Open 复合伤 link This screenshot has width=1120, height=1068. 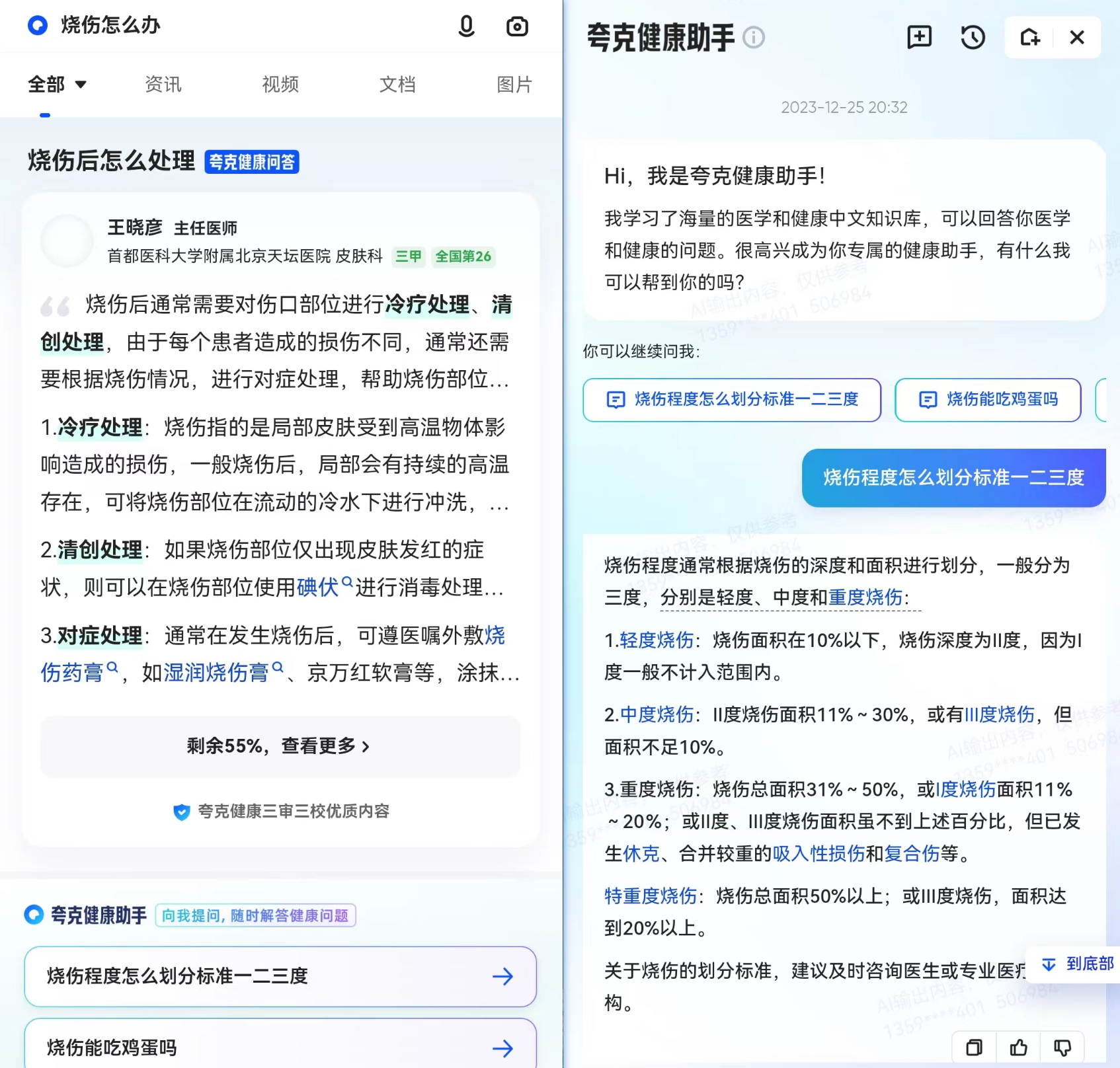(x=912, y=854)
